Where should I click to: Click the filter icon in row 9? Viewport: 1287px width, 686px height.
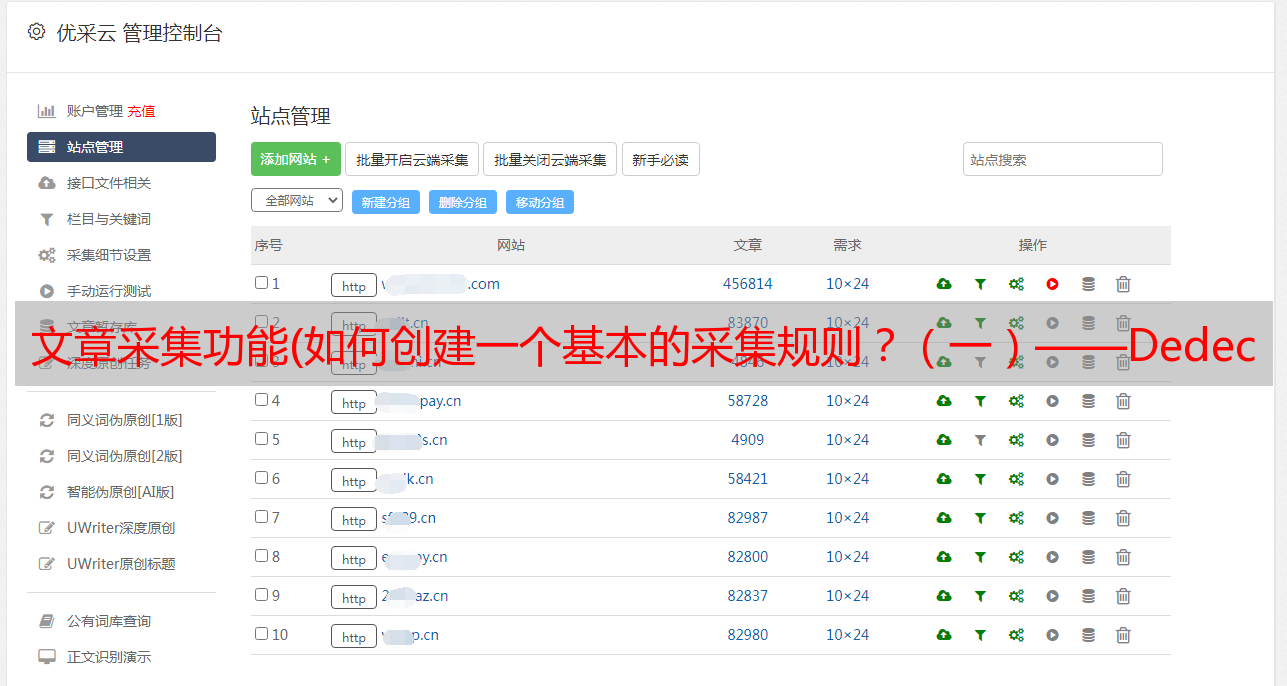980,596
